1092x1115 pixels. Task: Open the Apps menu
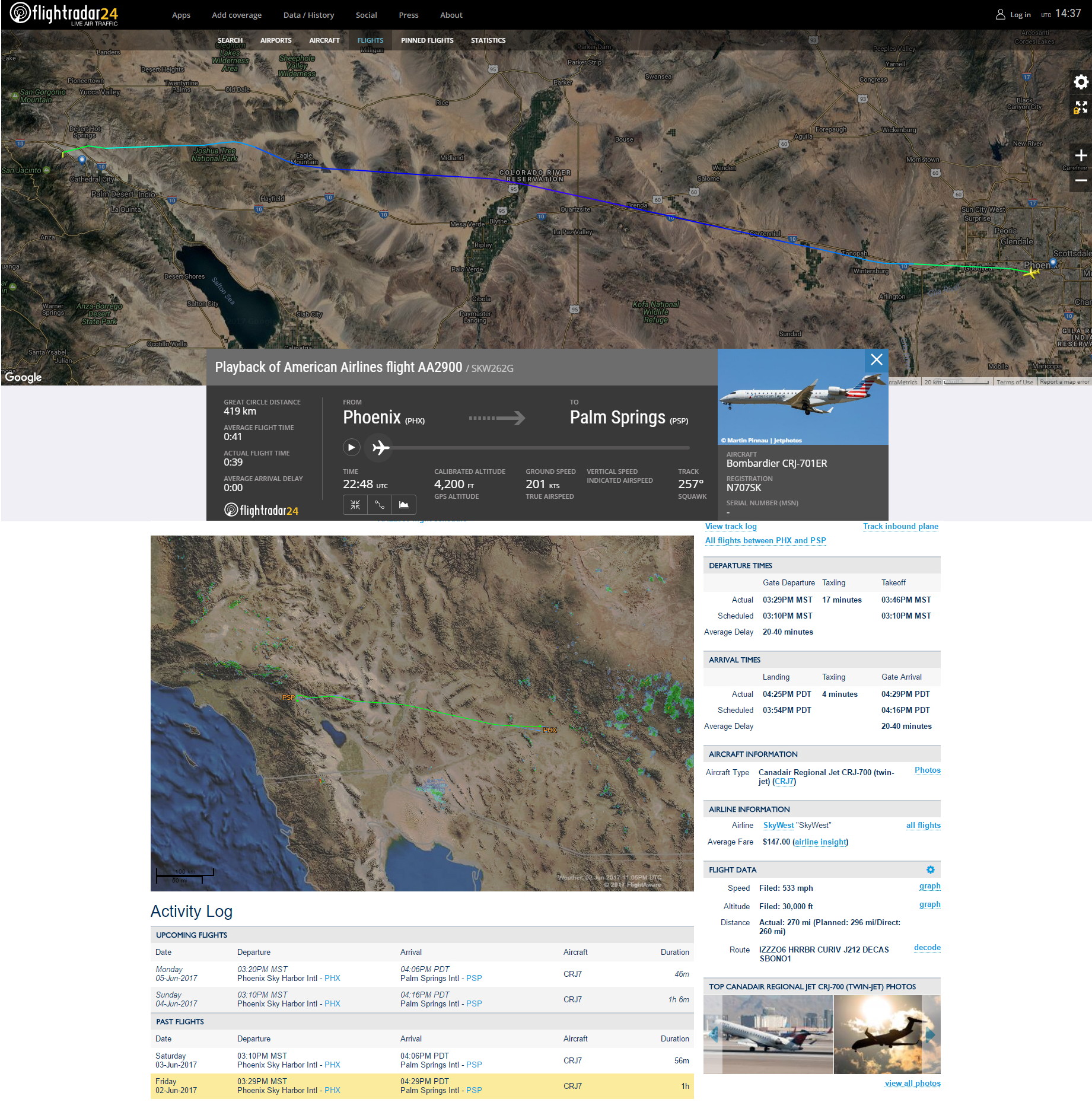pos(181,15)
